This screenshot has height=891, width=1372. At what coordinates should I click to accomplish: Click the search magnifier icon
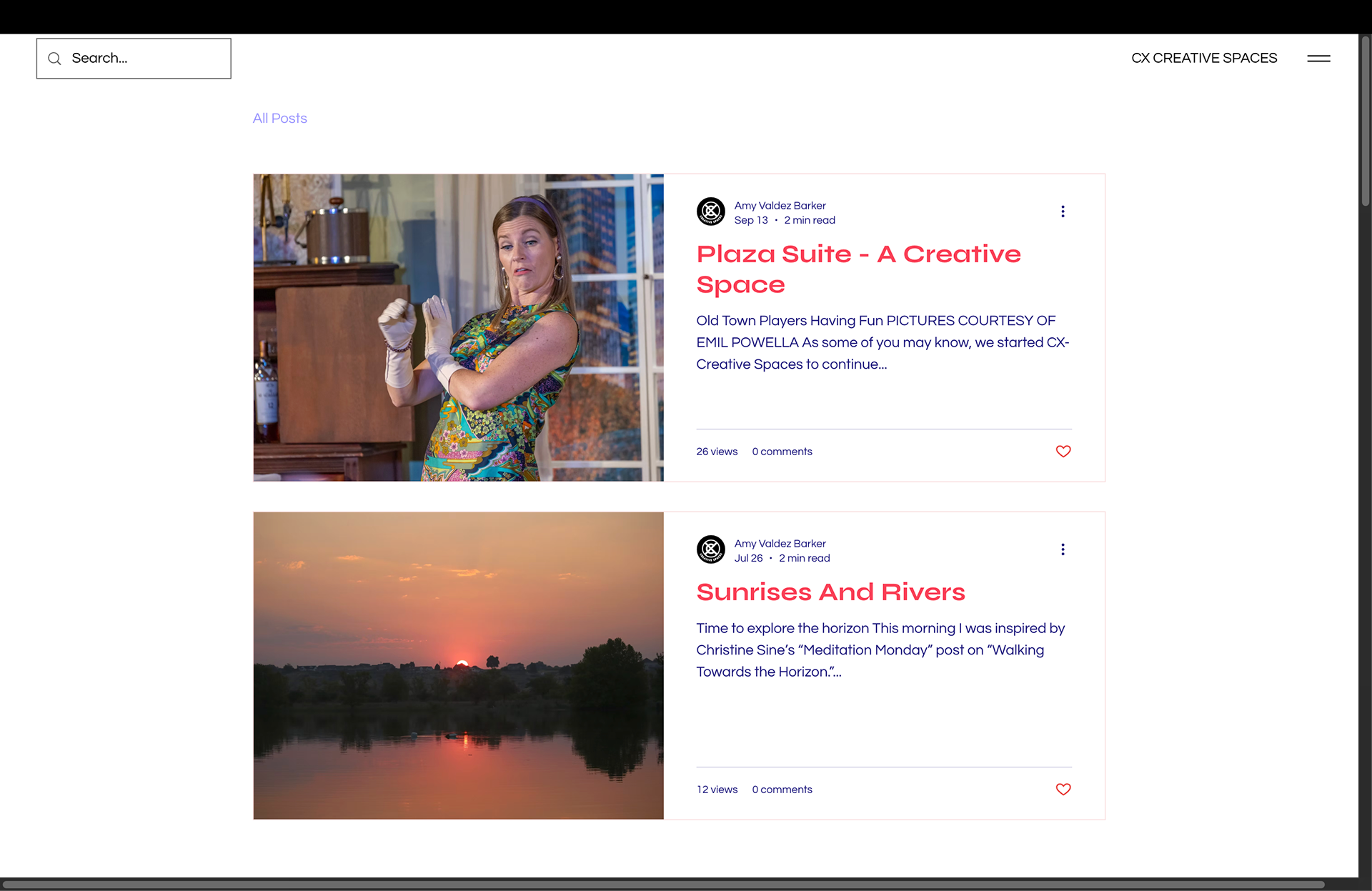coord(54,59)
